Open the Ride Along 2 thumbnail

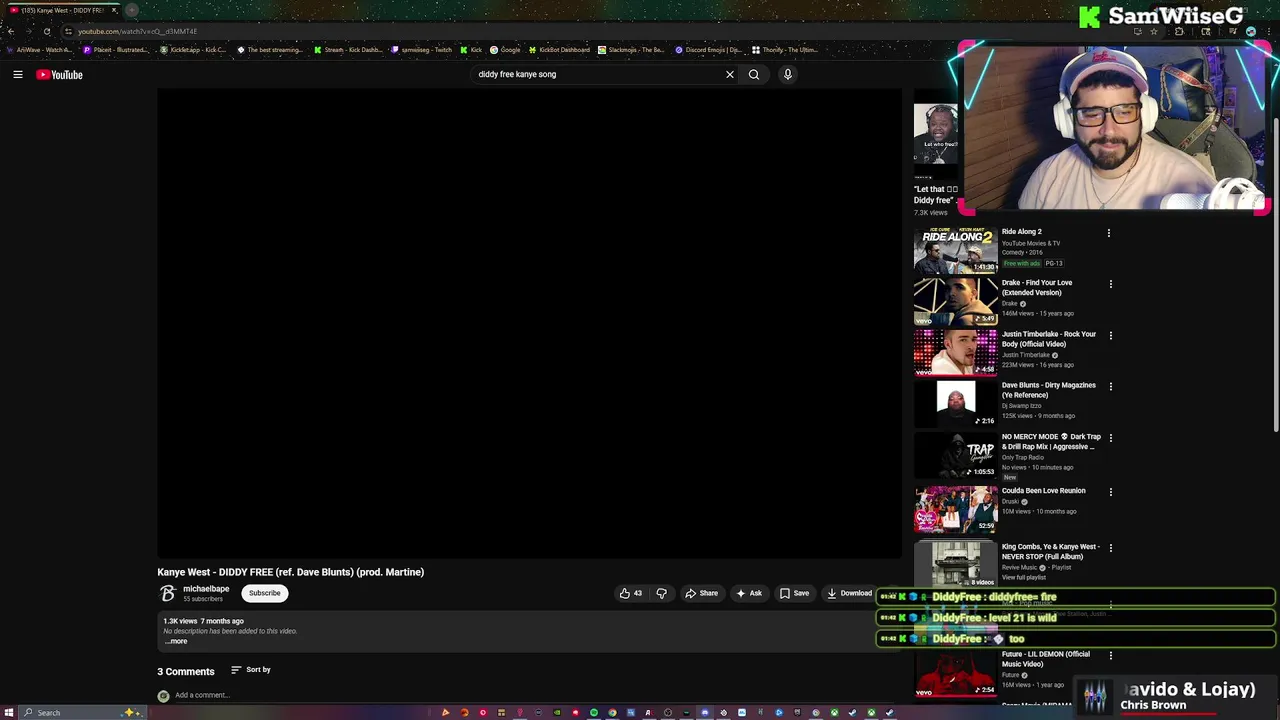955,250
